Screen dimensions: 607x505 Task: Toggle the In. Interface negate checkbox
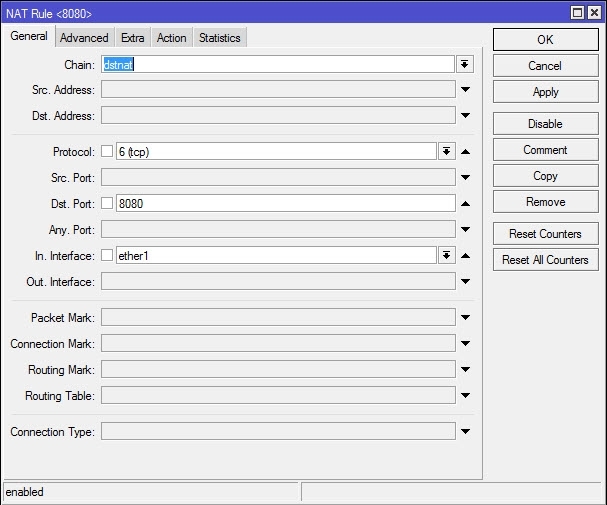(x=107, y=256)
